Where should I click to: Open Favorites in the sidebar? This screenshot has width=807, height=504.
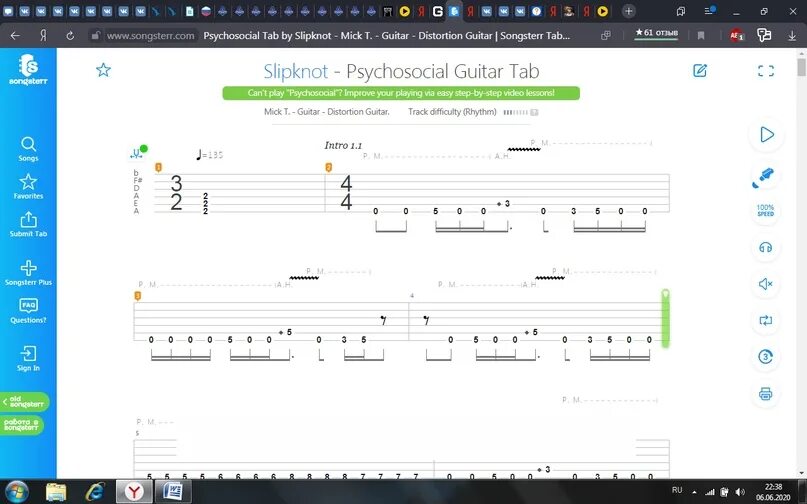tap(28, 186)
